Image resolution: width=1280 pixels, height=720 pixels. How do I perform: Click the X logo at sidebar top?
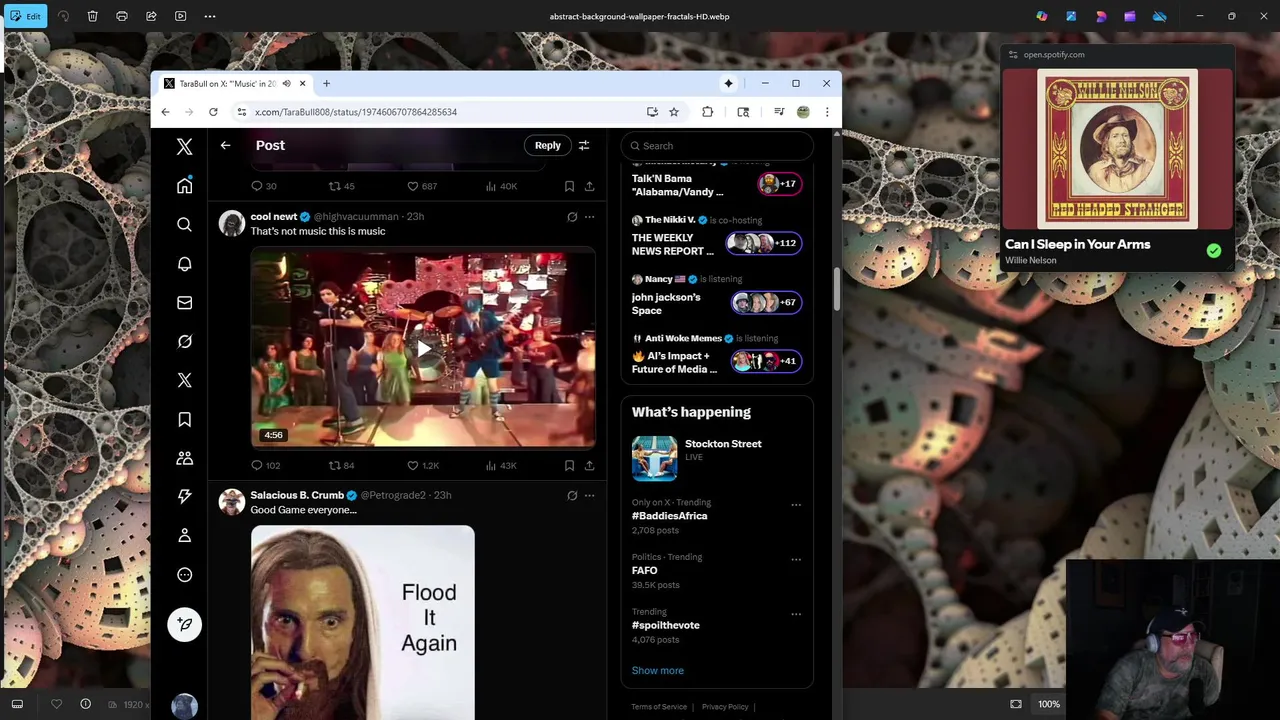[184, 147]
